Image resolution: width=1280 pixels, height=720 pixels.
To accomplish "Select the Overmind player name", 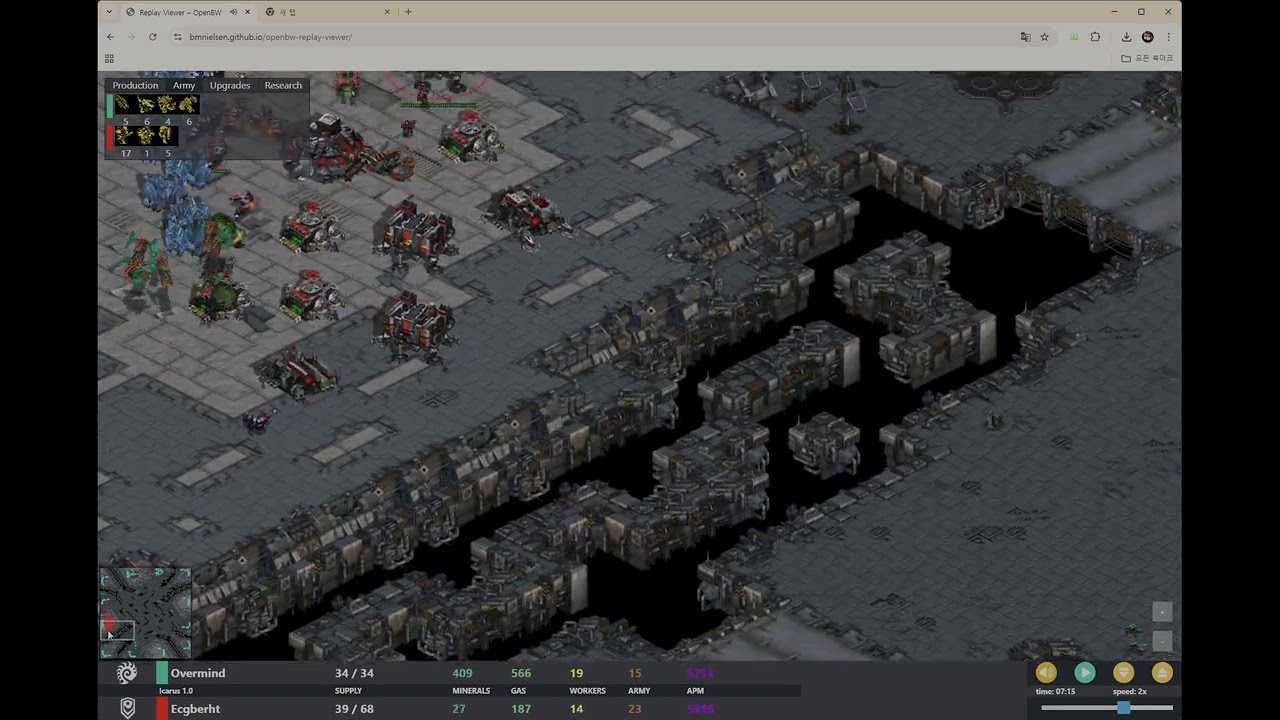I will click(197, 673).
